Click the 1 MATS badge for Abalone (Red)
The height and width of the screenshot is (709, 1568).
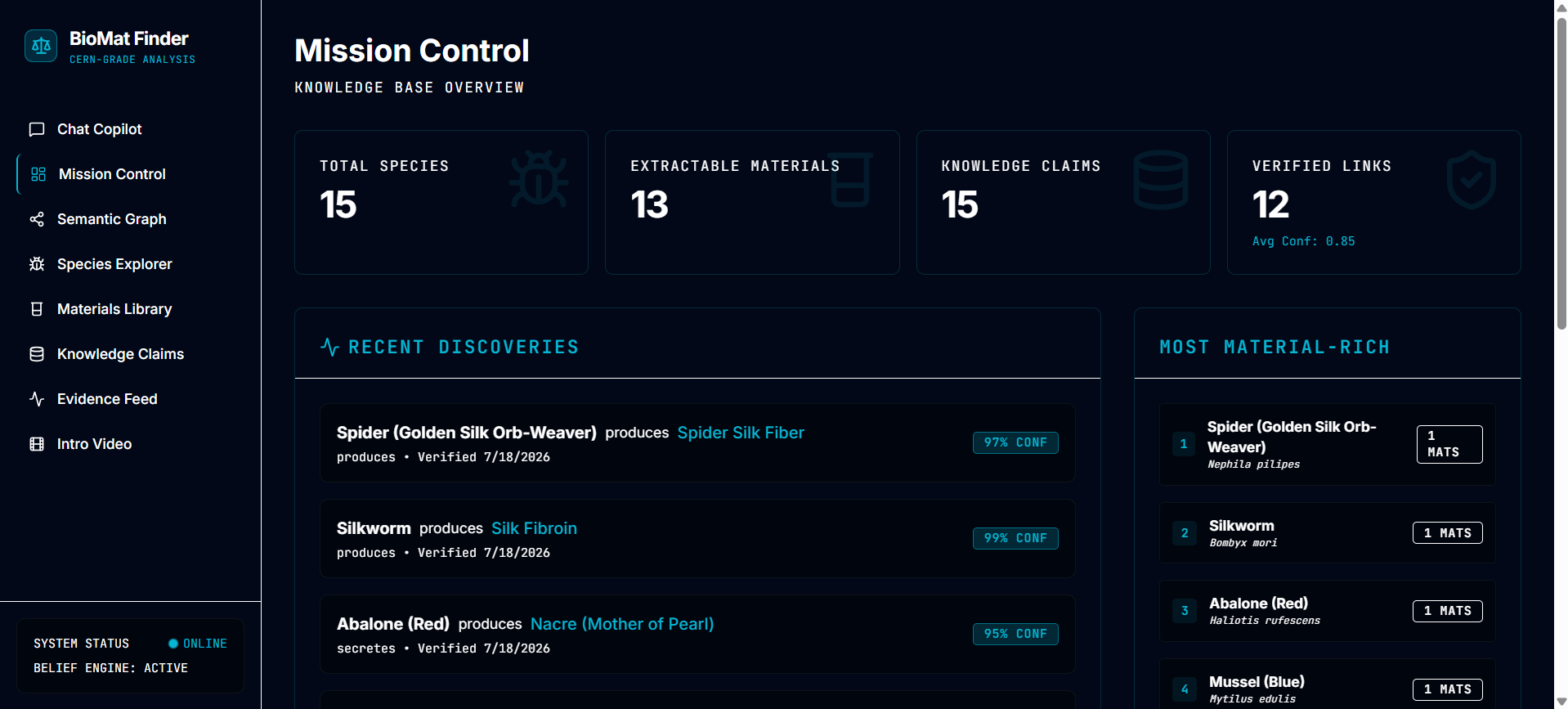(1447, 611)
